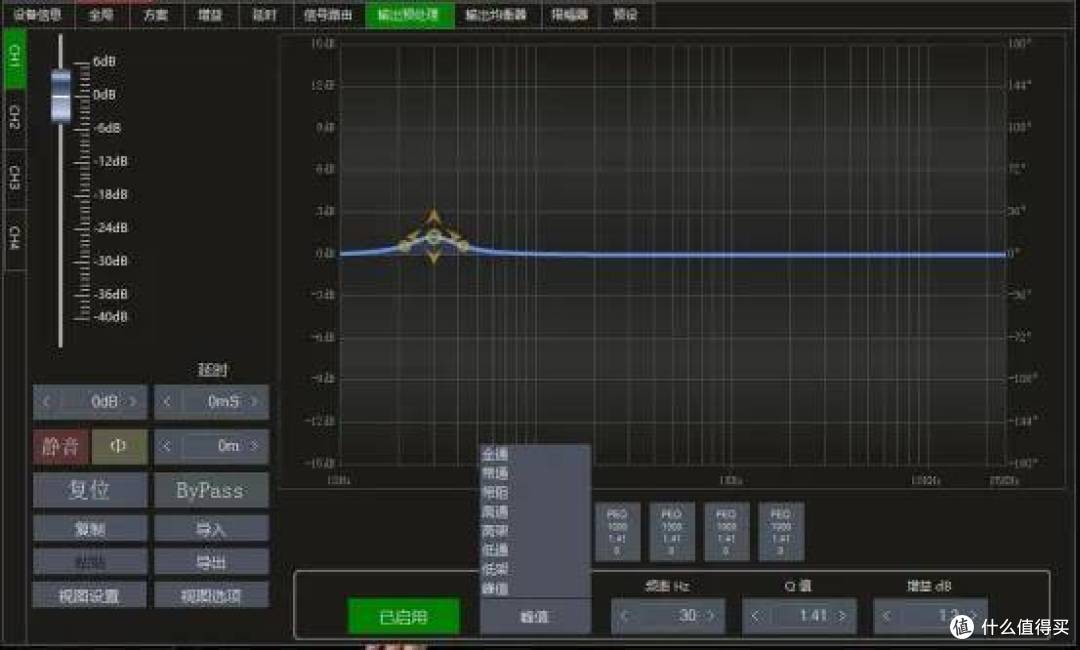Open 视图选项 view options
The width and height of the screenshot is (1080, 650).
click(x=211, y=595)
